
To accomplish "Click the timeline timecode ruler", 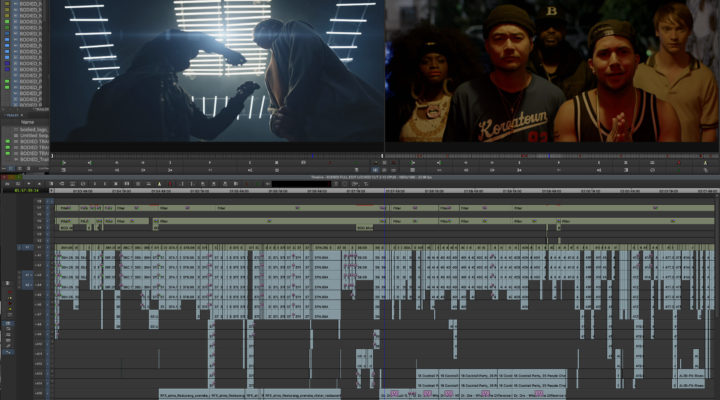I will pyautogui.click(x=385, y=191).
